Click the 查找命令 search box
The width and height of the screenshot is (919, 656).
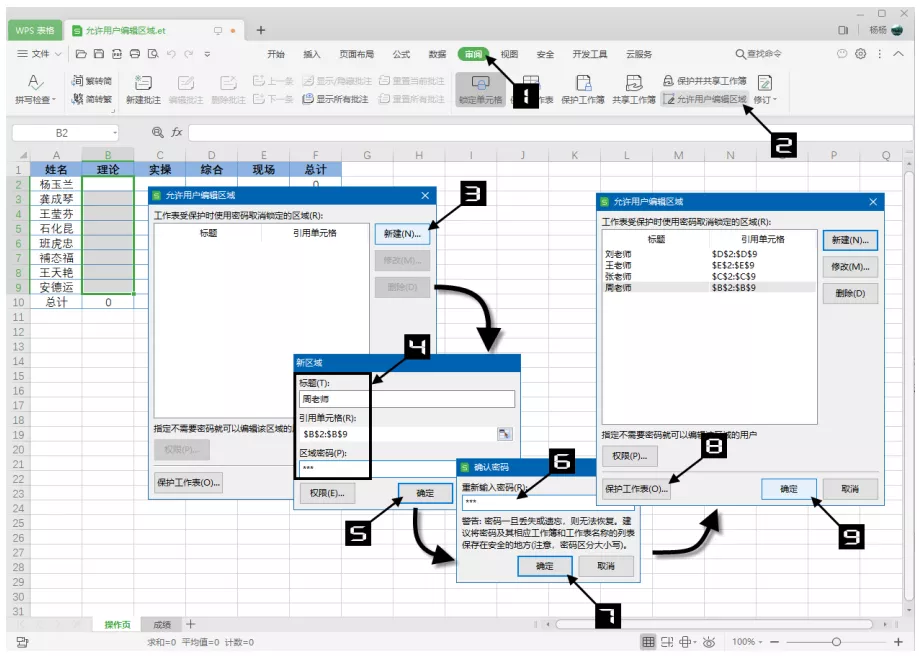point(758,54)
